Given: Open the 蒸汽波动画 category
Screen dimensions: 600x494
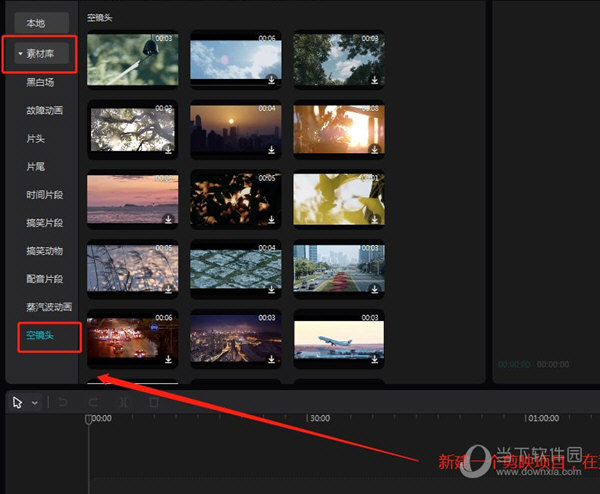Looking at the screenshot, I should point(47,307).
